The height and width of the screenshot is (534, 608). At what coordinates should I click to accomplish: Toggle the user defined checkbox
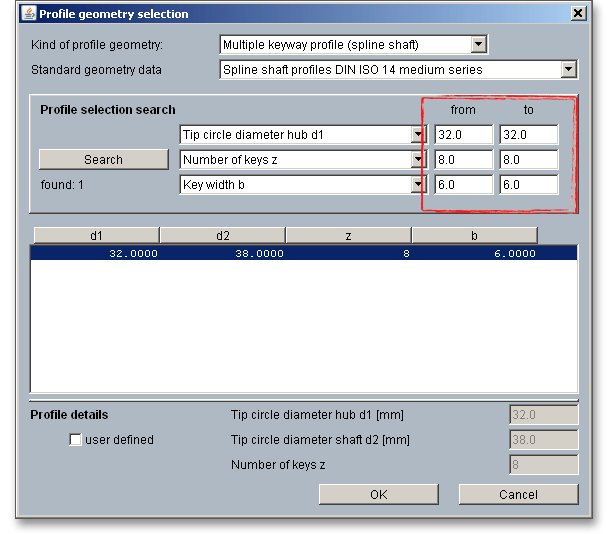click(76, 440)
